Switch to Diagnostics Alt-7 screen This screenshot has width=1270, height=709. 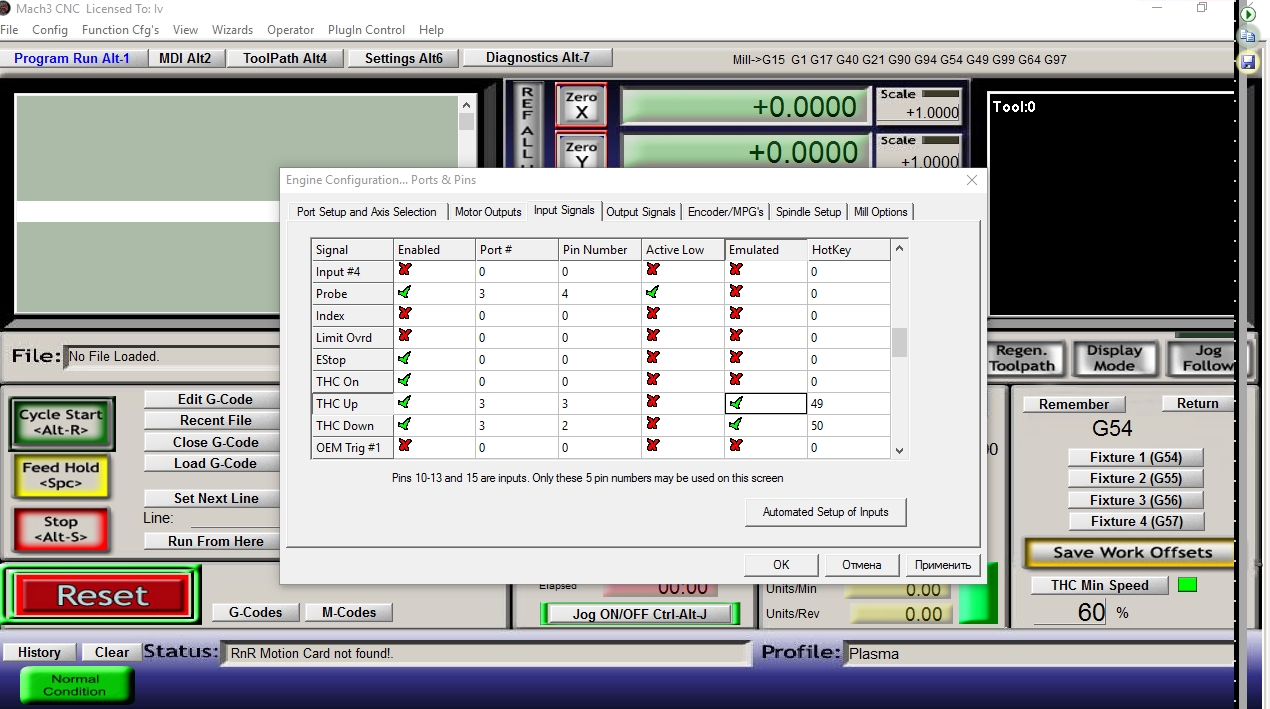(x=538, y=58)
